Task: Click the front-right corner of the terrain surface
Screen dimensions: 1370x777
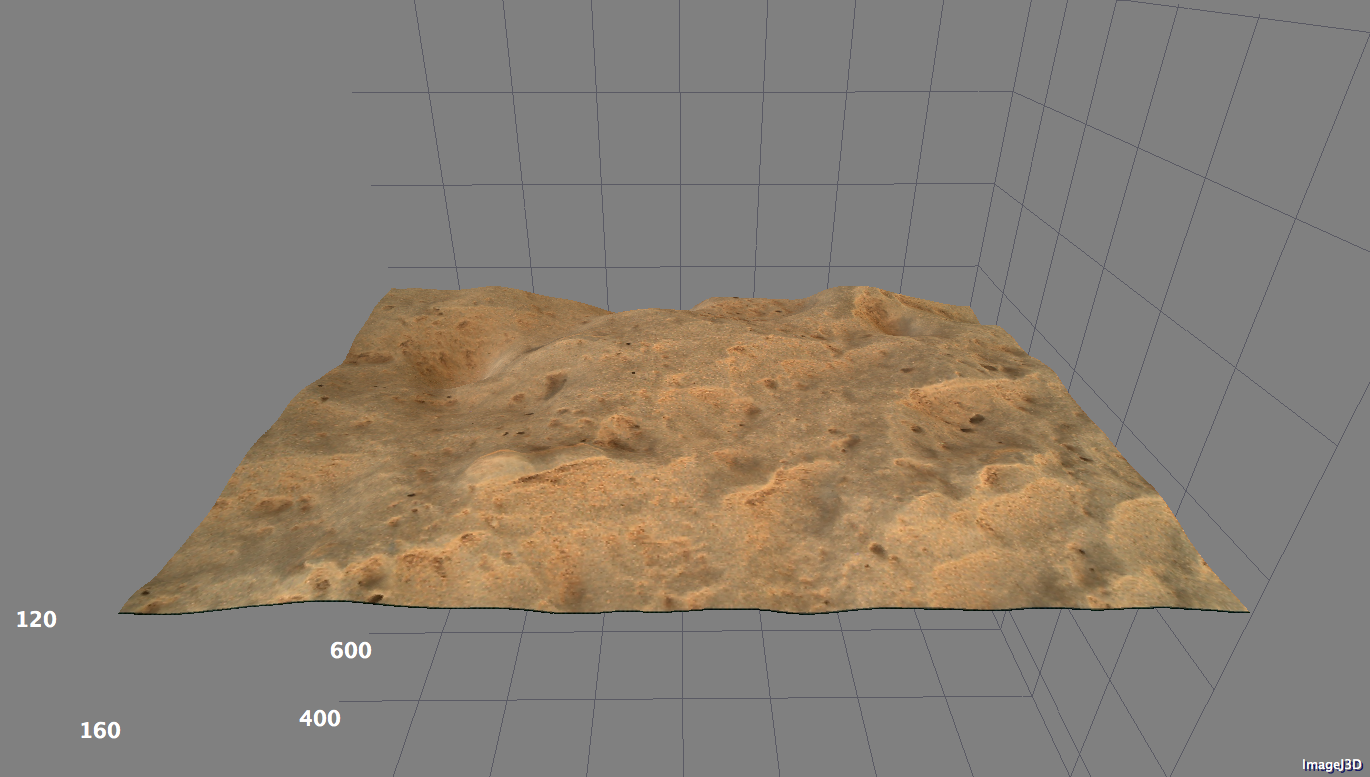Action: click(1244, 607)
